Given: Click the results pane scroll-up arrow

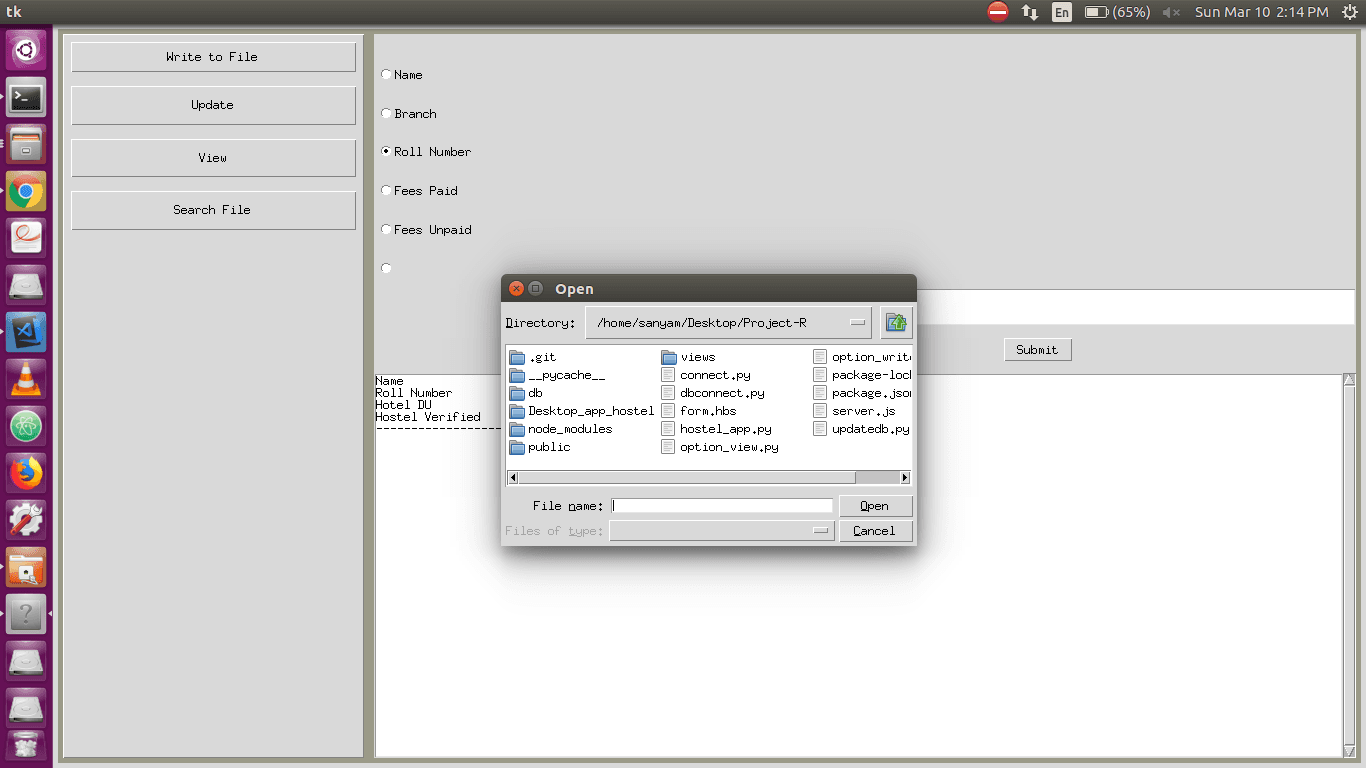Looking at the screenshot, I should 1349,380.
